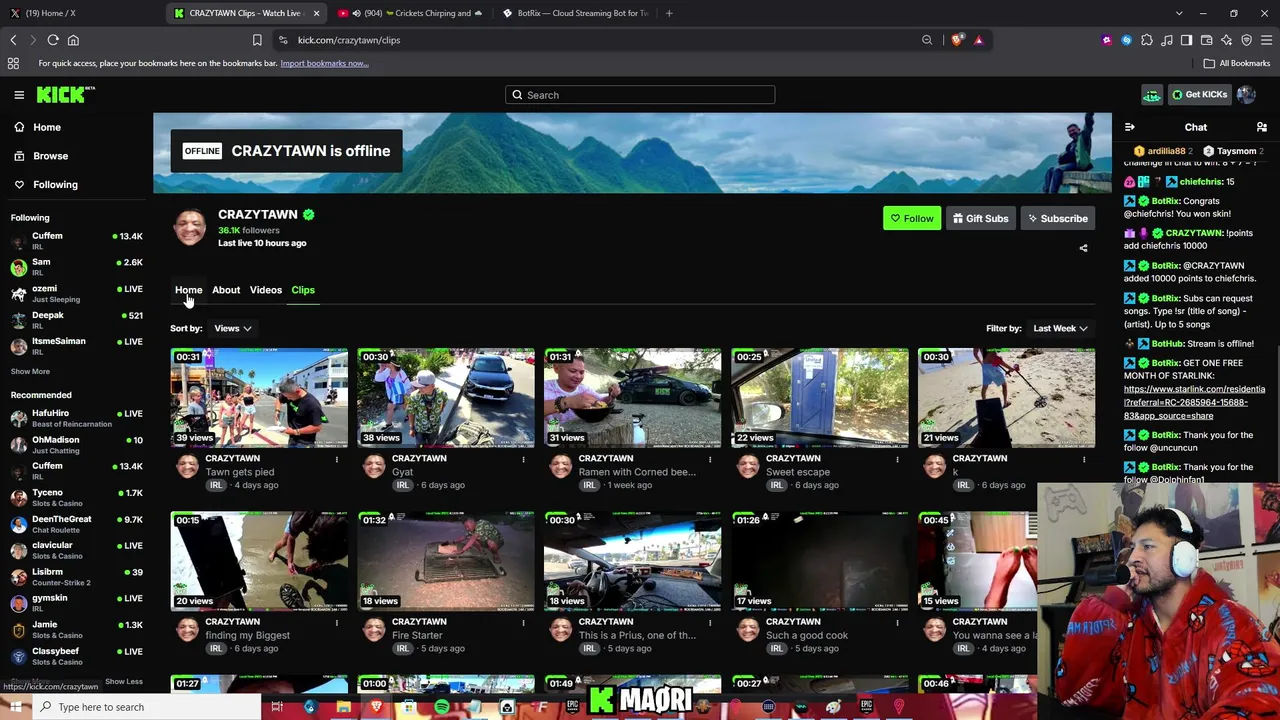Expand Following list with Show More
Image resolution: width=1280 pixels, height=720 pixels.
pos(30,371)
